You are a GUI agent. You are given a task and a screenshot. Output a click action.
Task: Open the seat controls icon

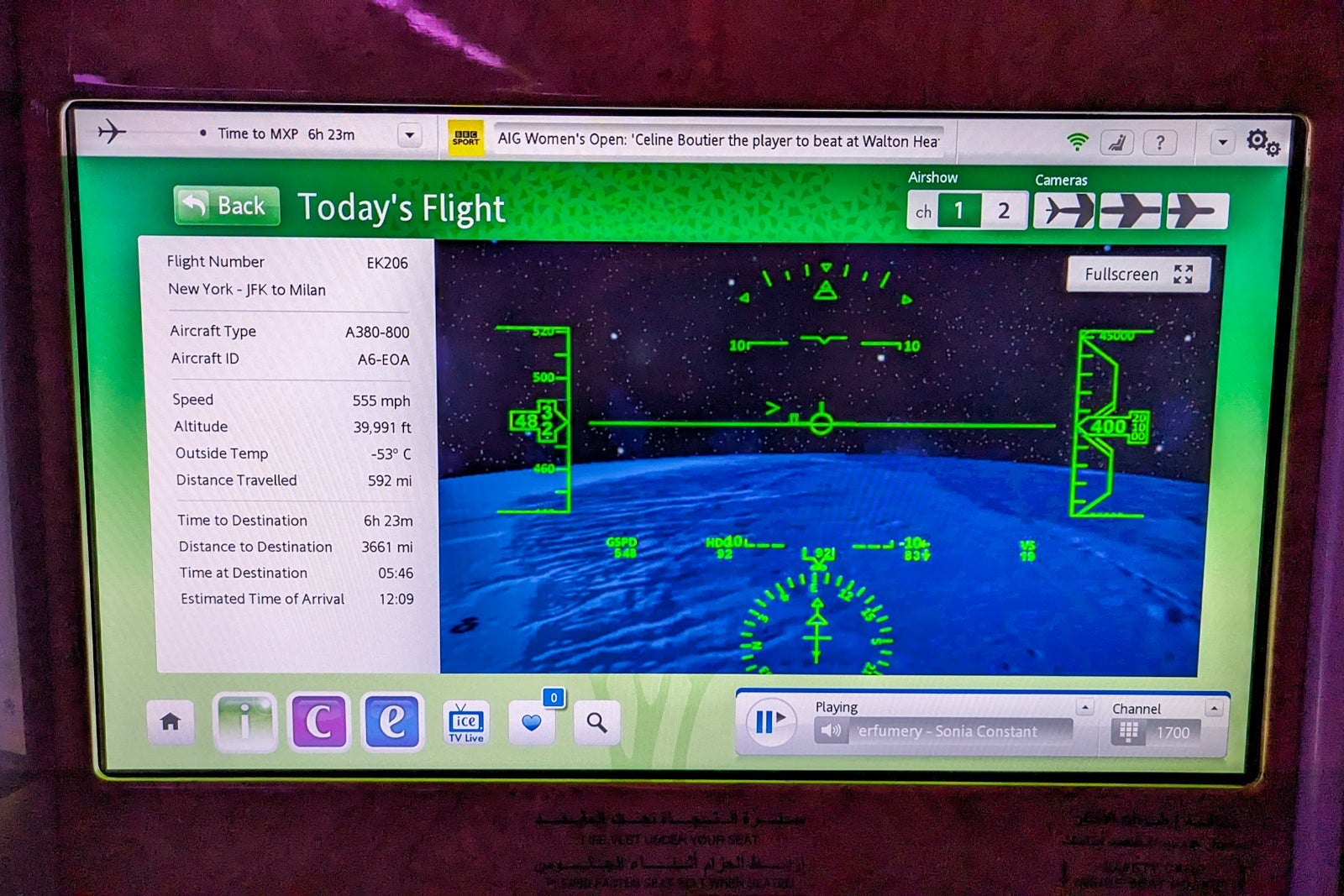pyautogui.click(x=1116, y=143)
